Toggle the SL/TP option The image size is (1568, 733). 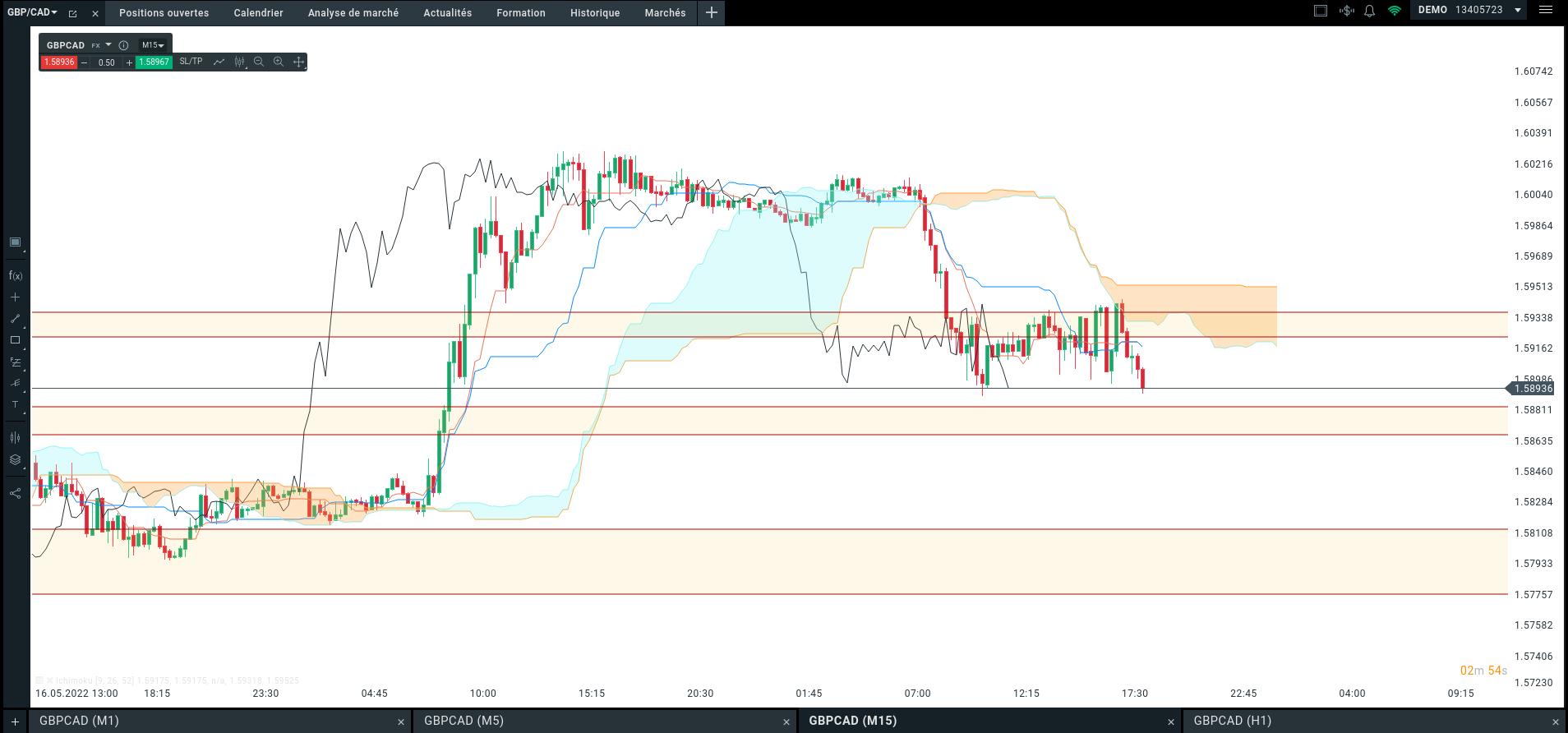click(191, 62)
